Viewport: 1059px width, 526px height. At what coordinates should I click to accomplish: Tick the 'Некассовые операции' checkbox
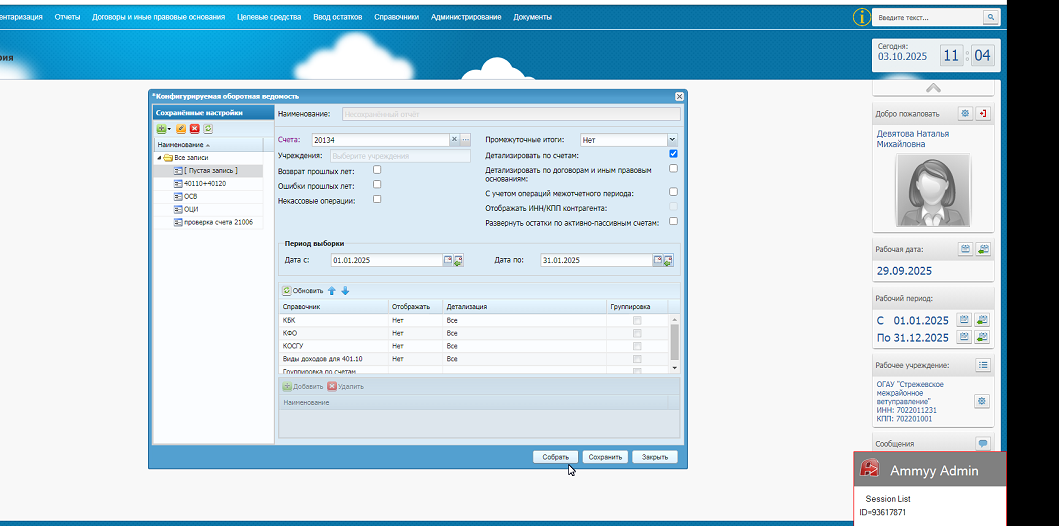coord(377,199)
